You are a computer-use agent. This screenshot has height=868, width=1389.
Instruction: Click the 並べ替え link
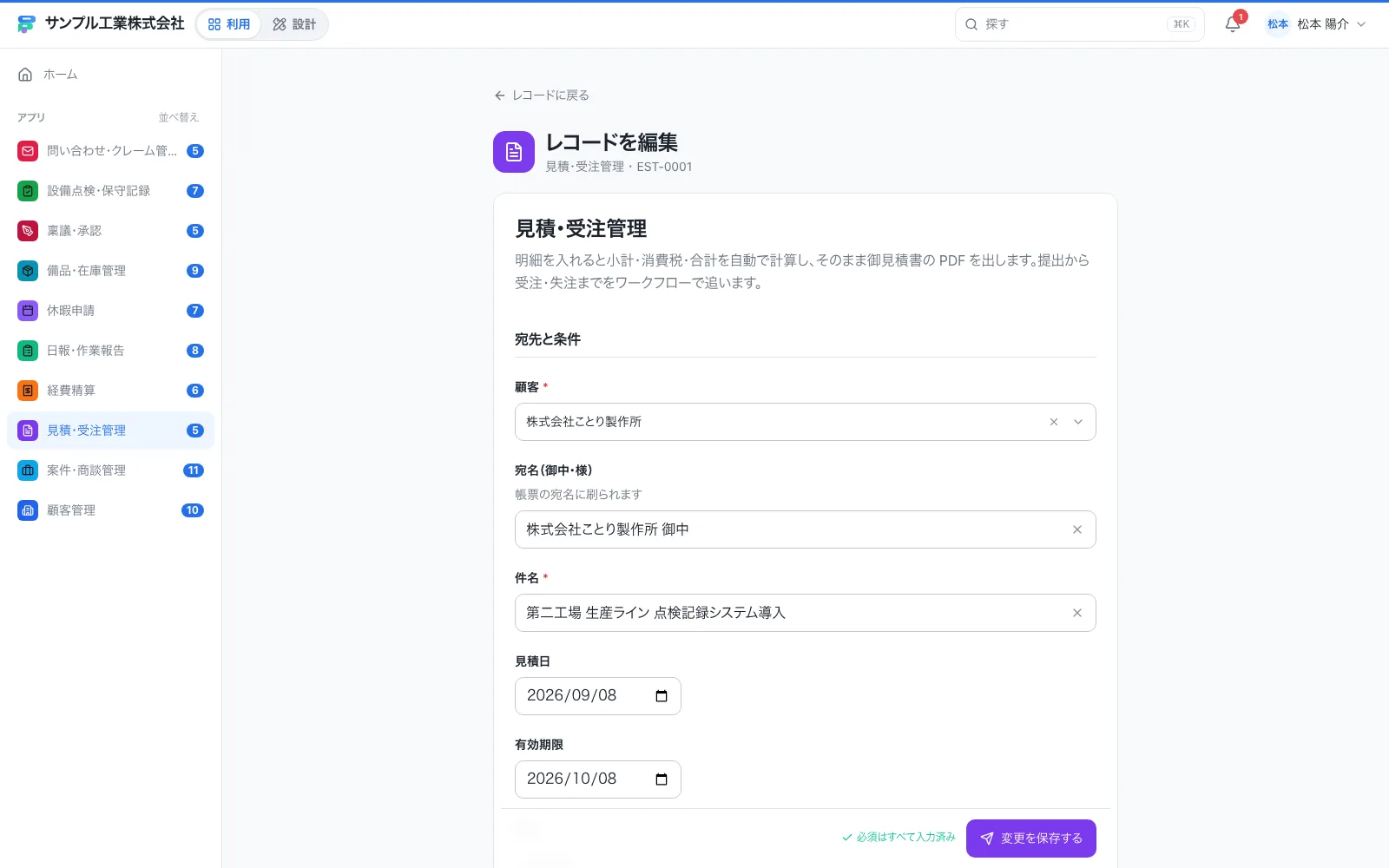(x=178, y=117)
